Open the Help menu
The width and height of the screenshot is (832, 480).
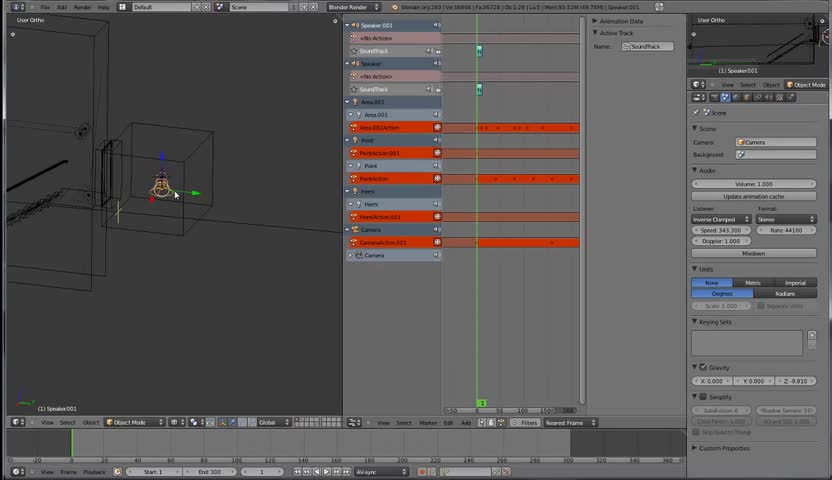[x=103, y=7]
